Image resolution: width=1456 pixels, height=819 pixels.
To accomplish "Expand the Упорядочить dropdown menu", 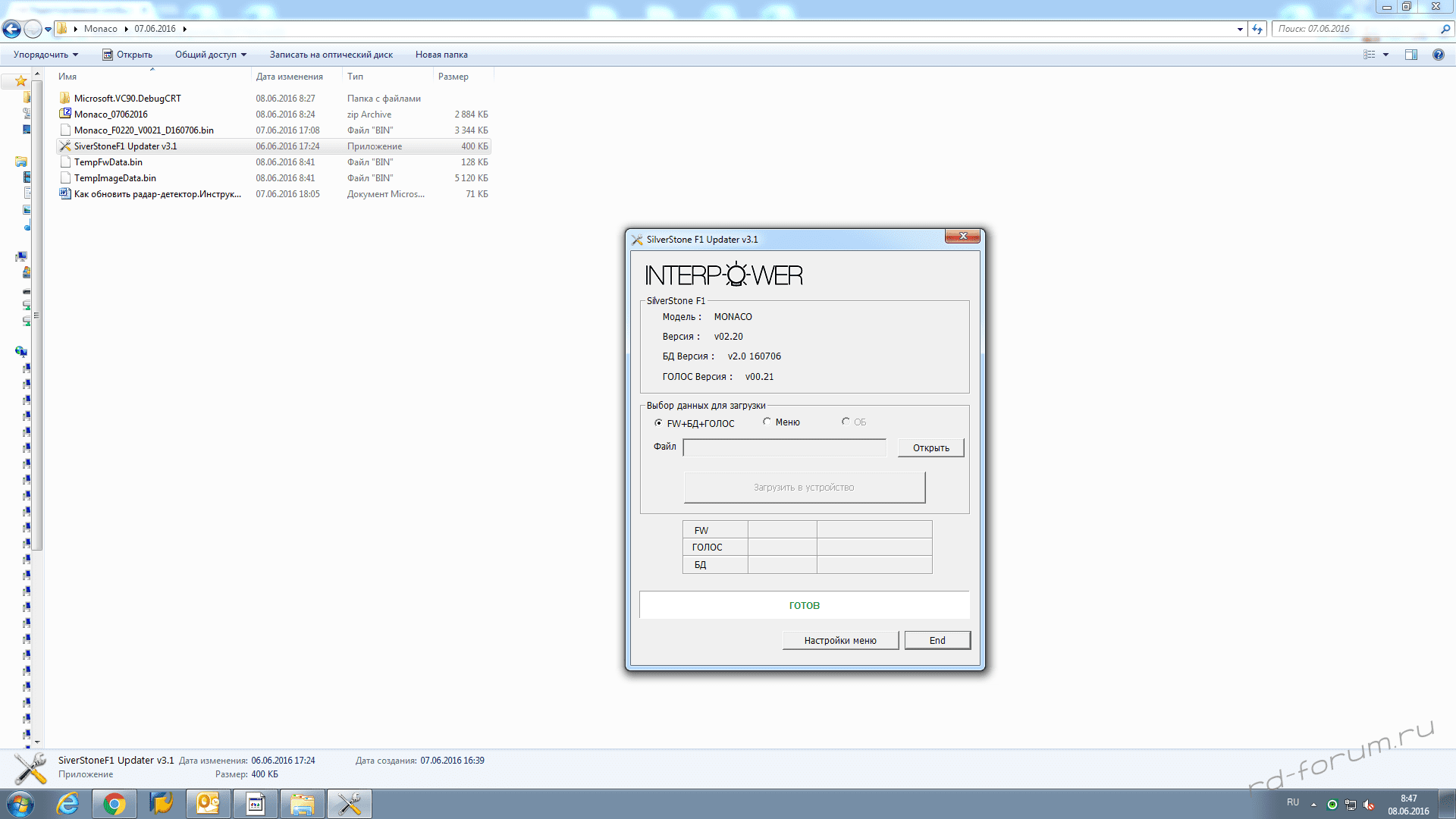I will click(x=45, y=55).
